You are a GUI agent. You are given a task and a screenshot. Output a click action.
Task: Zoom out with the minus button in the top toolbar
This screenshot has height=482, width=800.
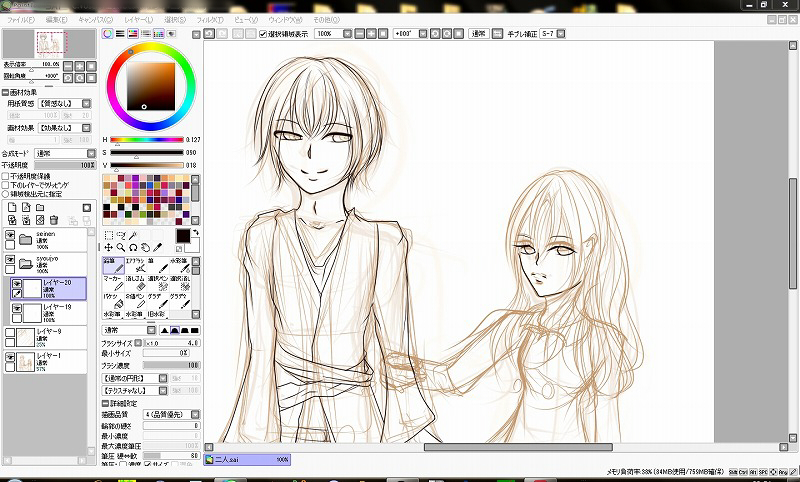360,34
